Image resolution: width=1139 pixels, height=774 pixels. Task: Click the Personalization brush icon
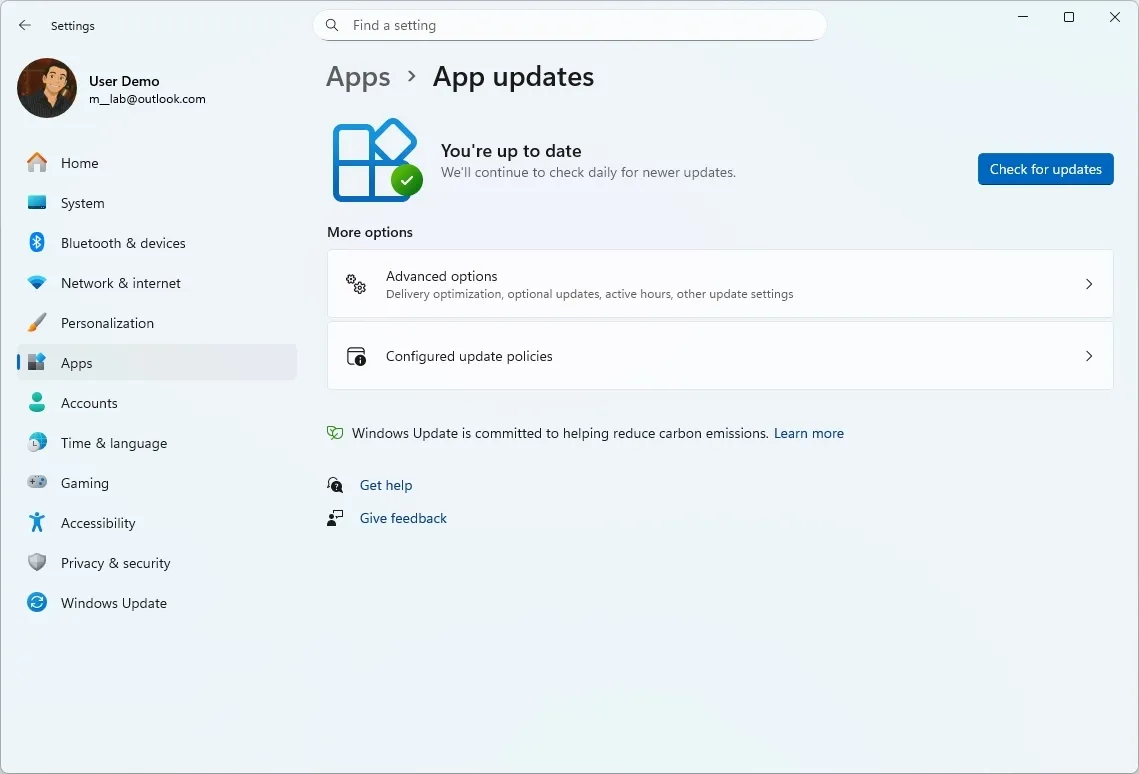pos(37,323)
